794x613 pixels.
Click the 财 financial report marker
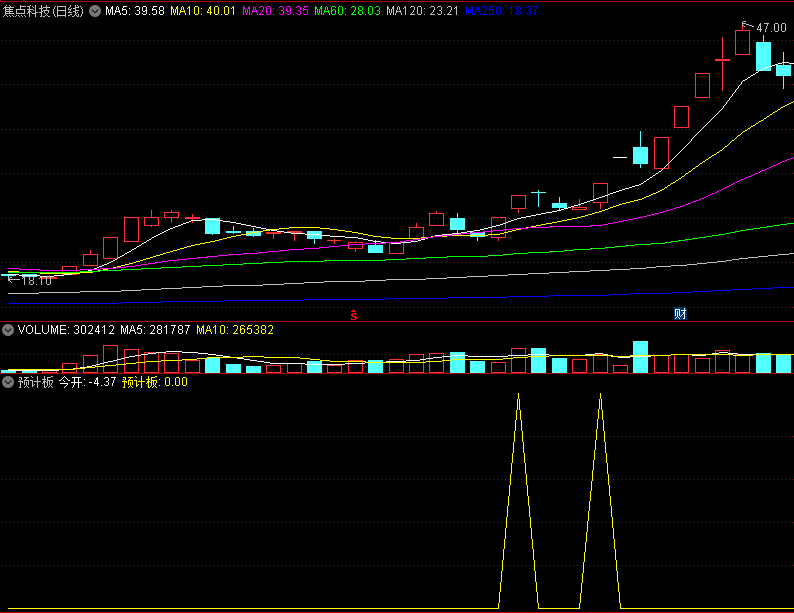tap(680, 314)
